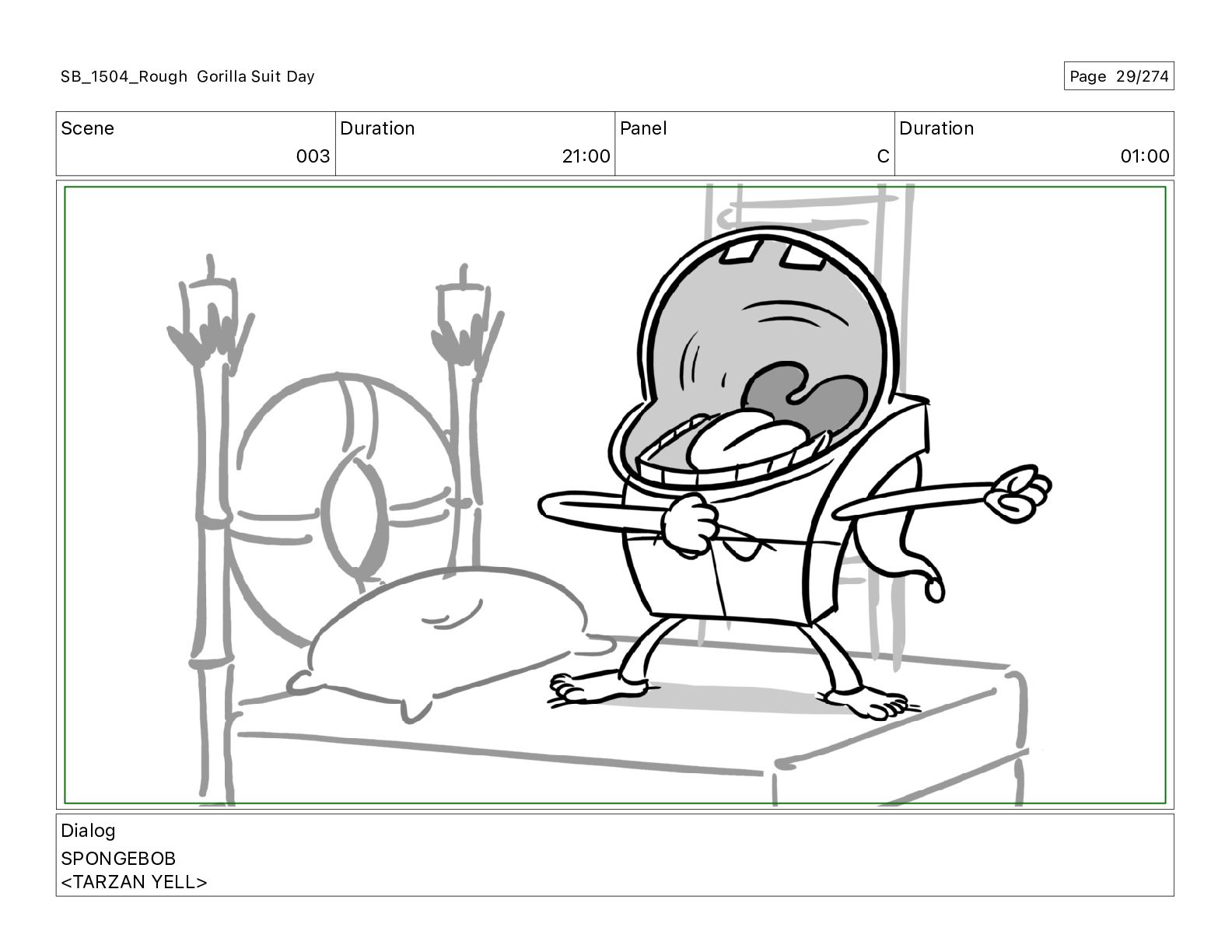Click the scene number '003'

pos(313,156)
